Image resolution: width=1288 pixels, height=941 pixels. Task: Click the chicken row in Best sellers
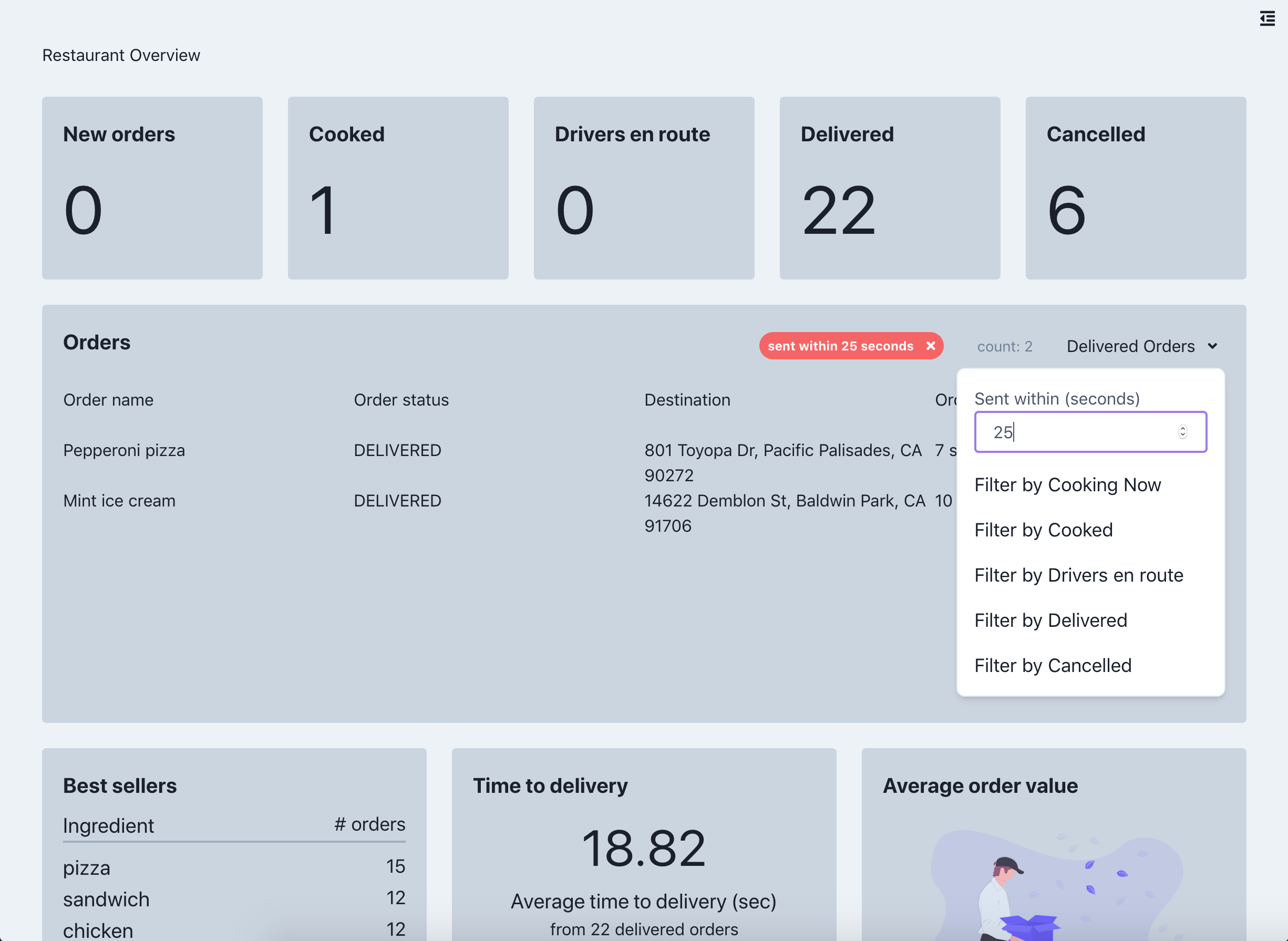[x=234, y=929]
